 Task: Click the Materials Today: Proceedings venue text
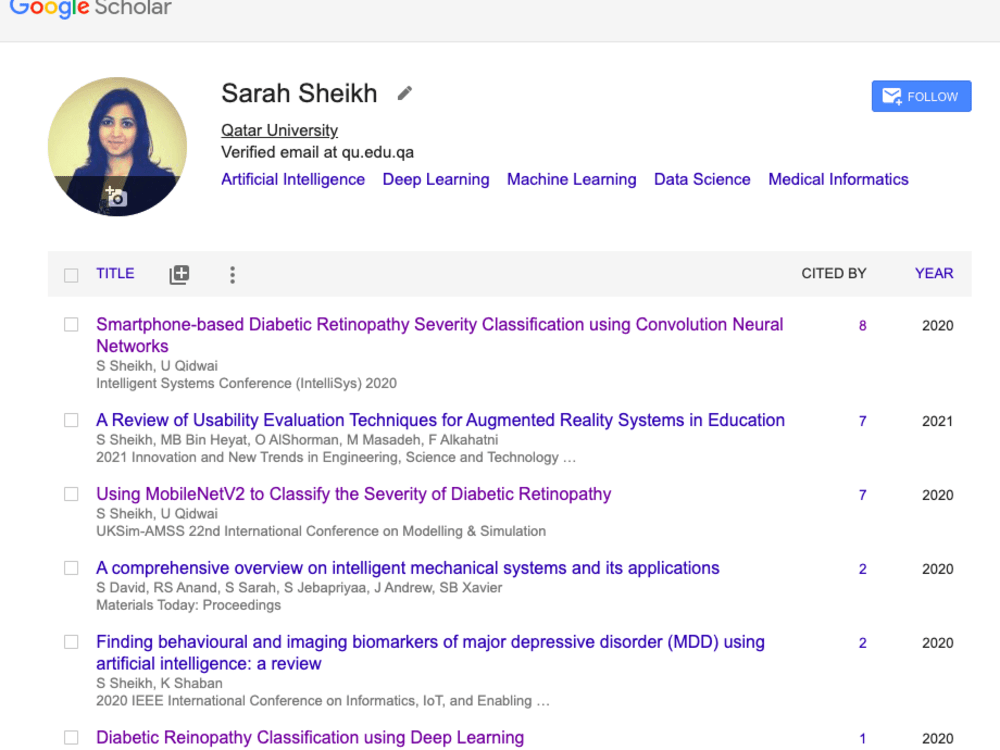(188, 605)
